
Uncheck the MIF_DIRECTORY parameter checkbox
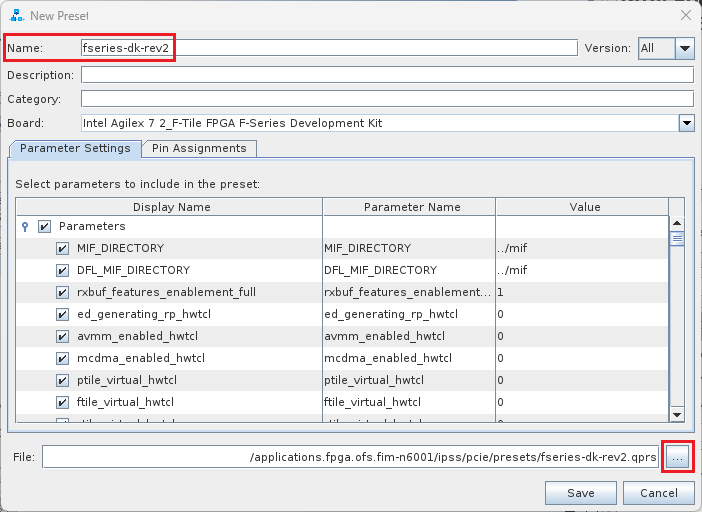pos(62,248)
